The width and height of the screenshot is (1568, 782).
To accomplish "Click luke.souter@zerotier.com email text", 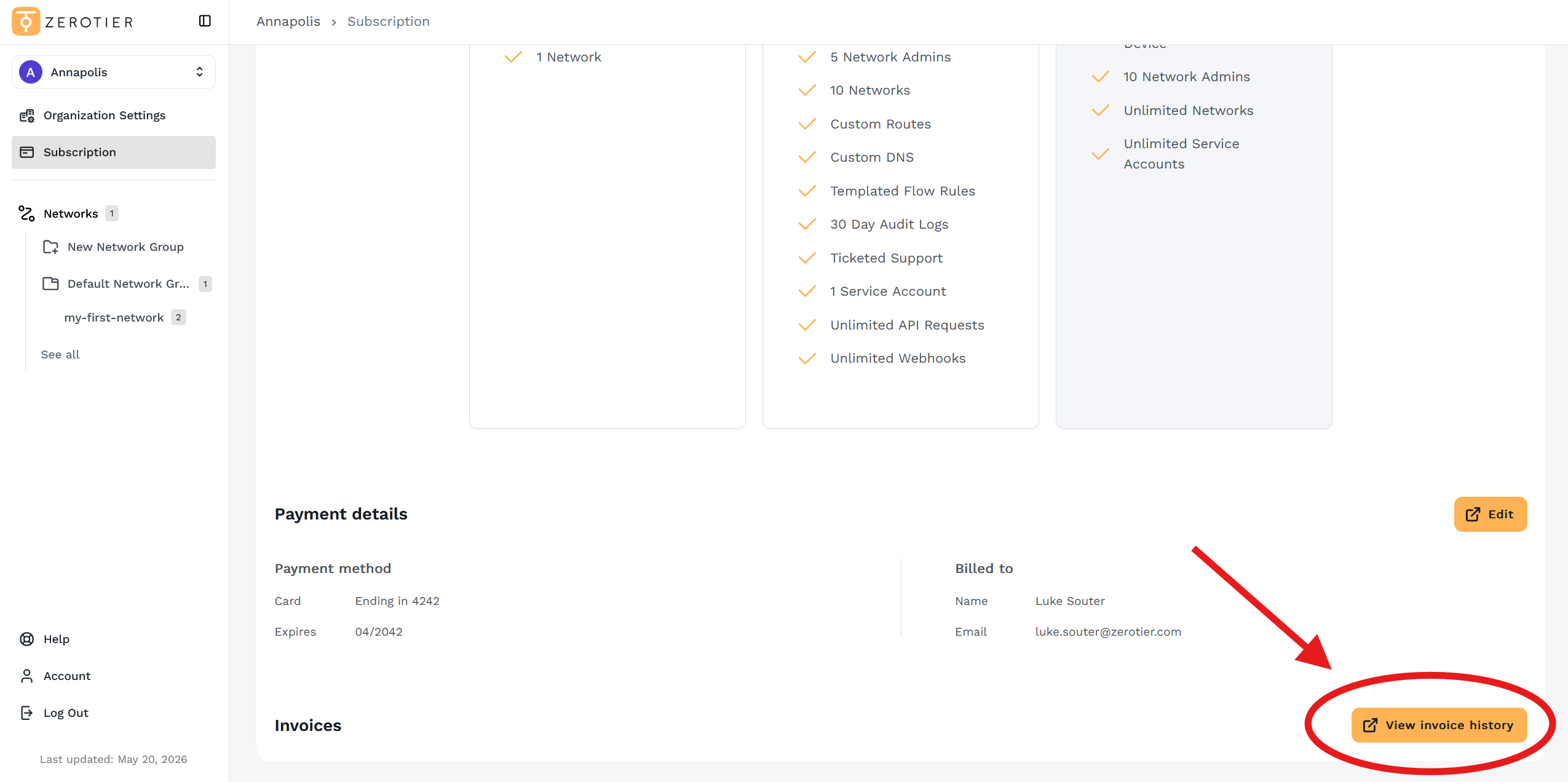I will coord(1108,632).
